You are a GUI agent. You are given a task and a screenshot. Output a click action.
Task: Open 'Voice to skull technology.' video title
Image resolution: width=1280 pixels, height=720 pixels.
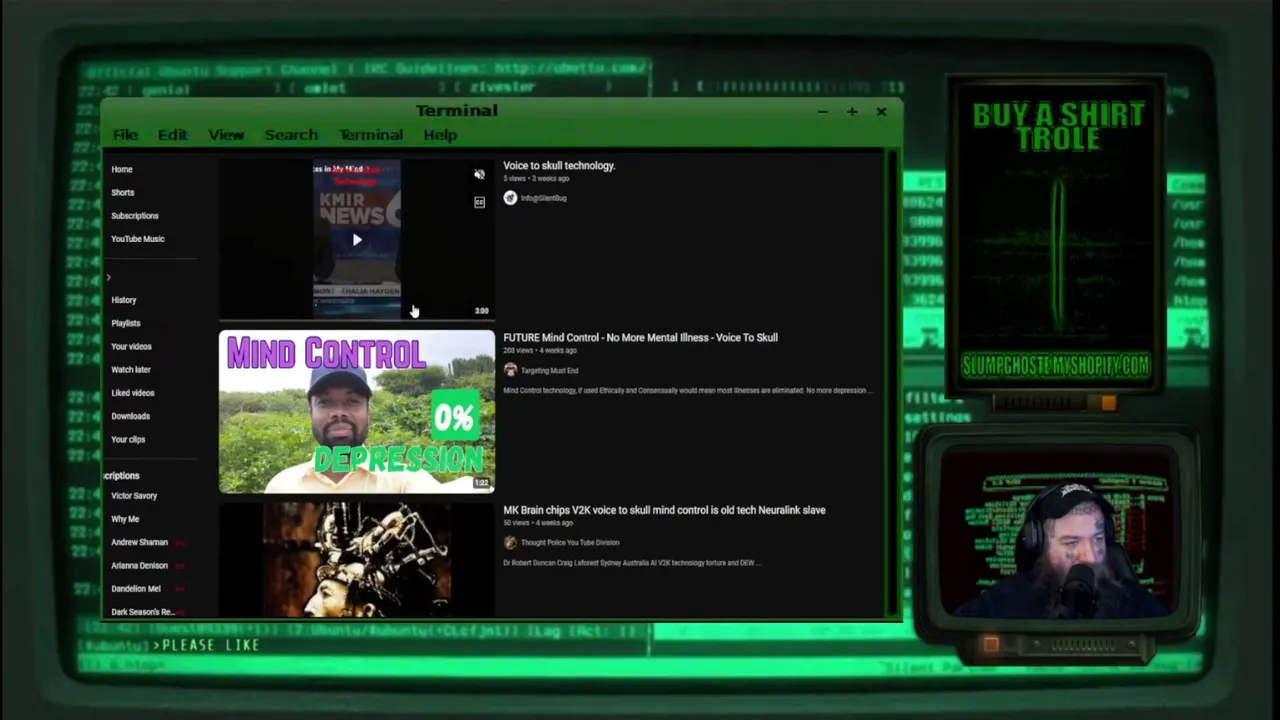click(559, 166)
